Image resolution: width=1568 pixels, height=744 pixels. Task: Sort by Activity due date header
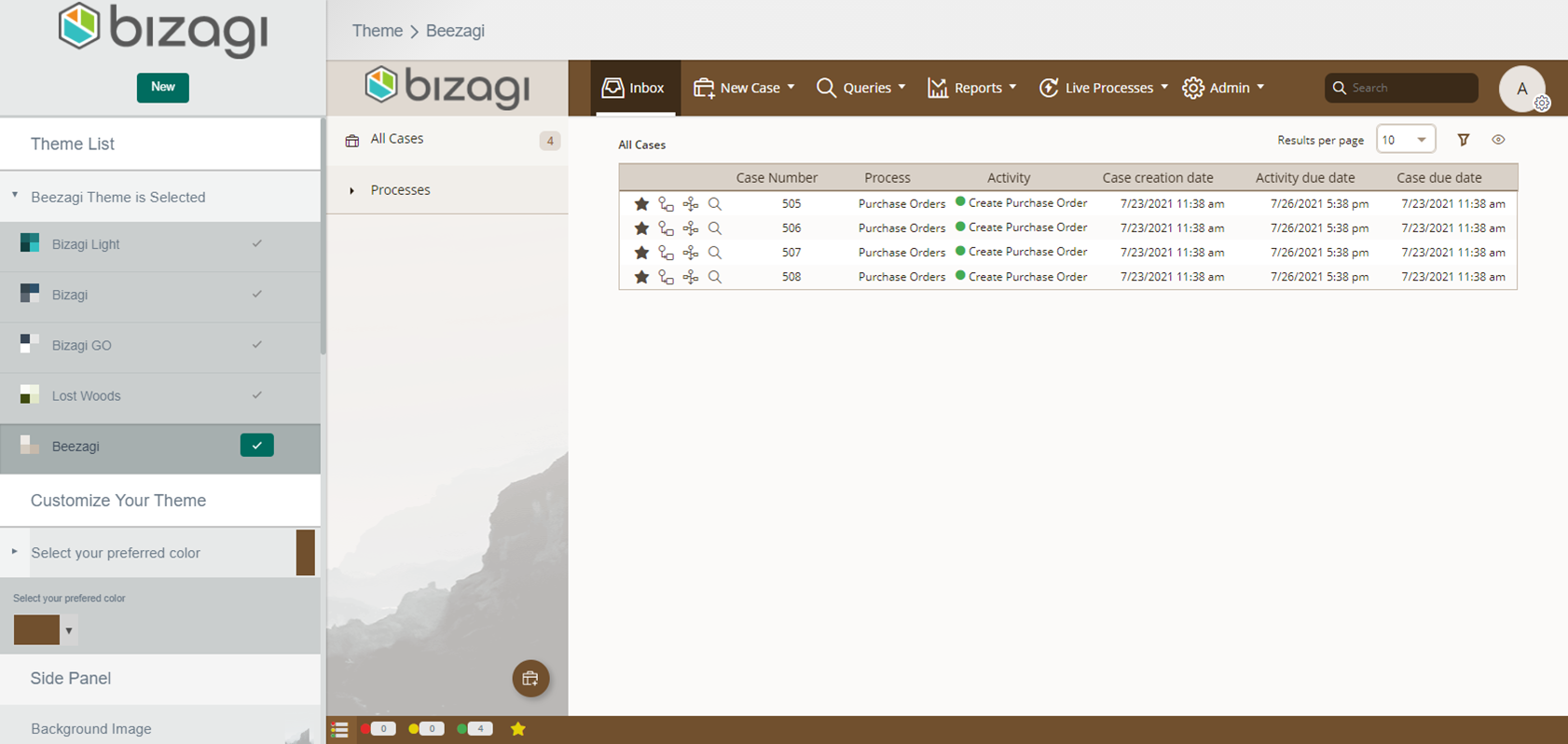(x=1305, y=177)
